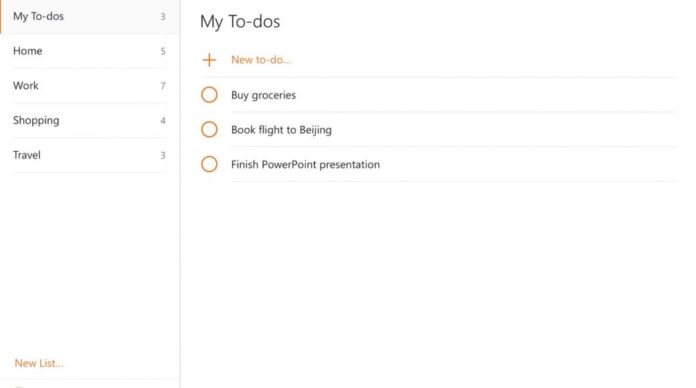696x388 pixels.
Task: Click the My To-dos page heading
Action: click(x=240, y=22)
